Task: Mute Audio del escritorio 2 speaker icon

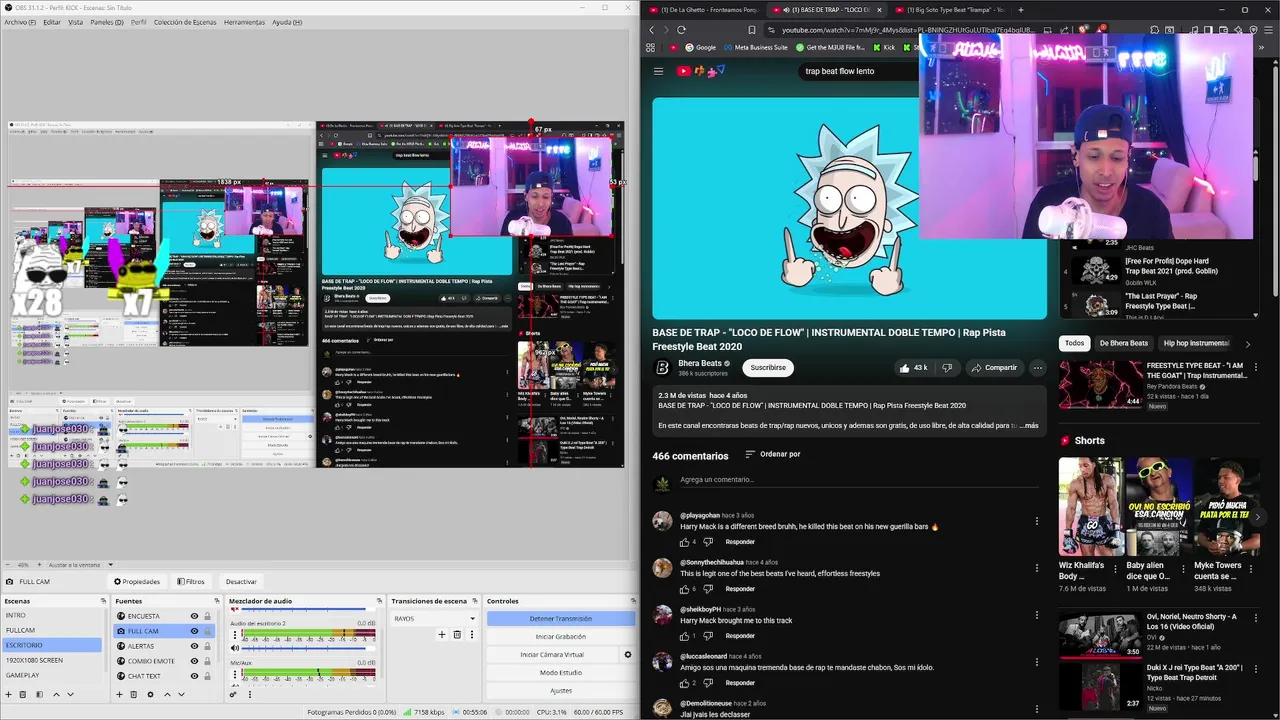Action: pyautogui.click(x=234, y=648)
